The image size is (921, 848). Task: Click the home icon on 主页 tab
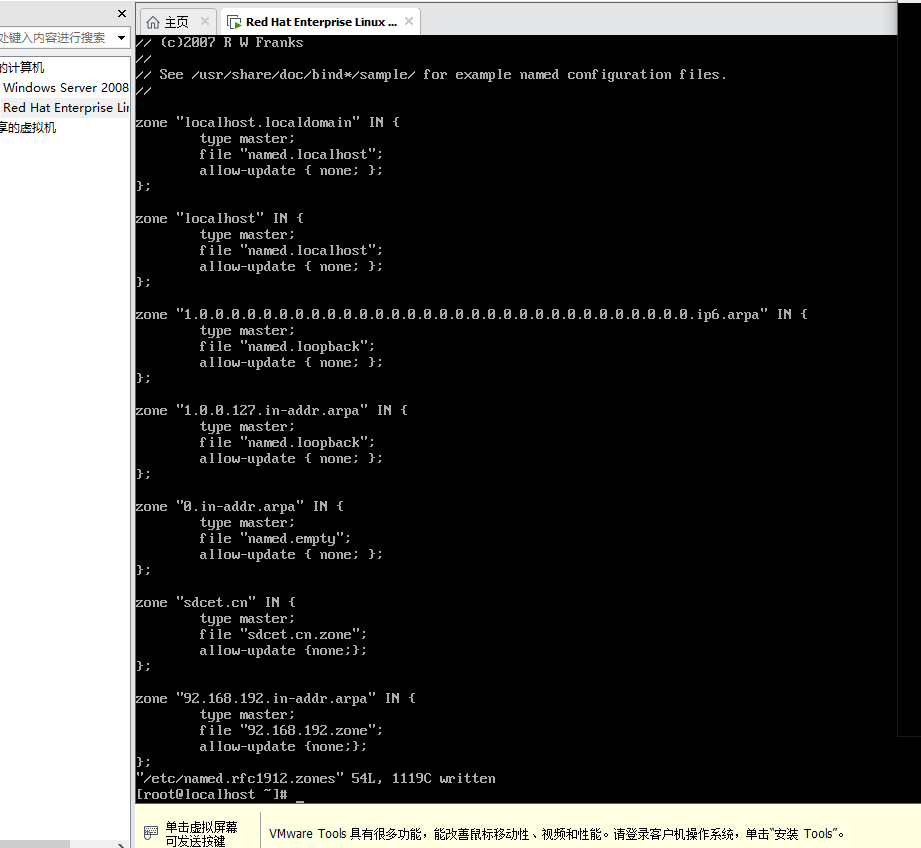pos(153,22)
